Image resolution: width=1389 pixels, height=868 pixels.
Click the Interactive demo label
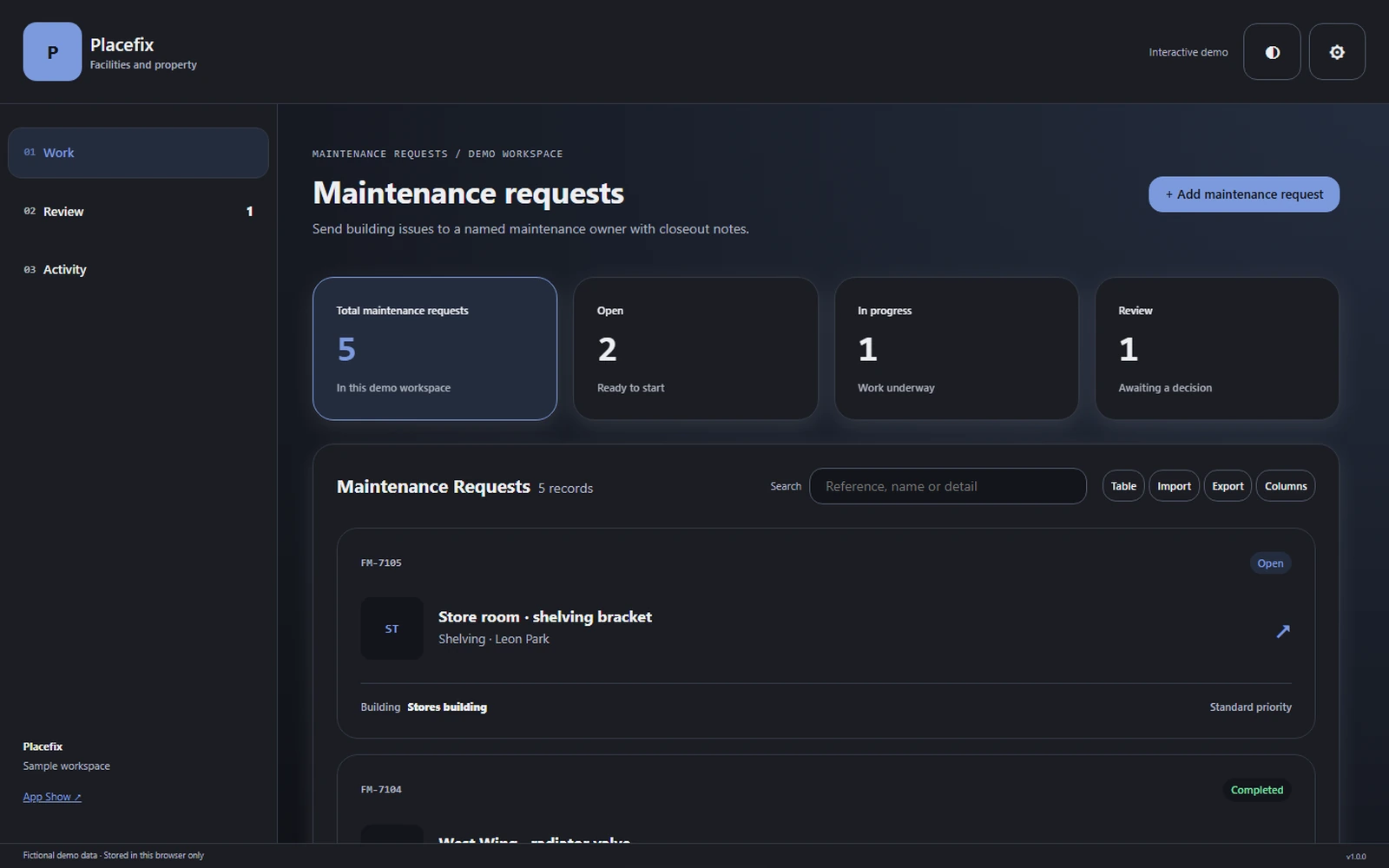[x=1188, y=52]
